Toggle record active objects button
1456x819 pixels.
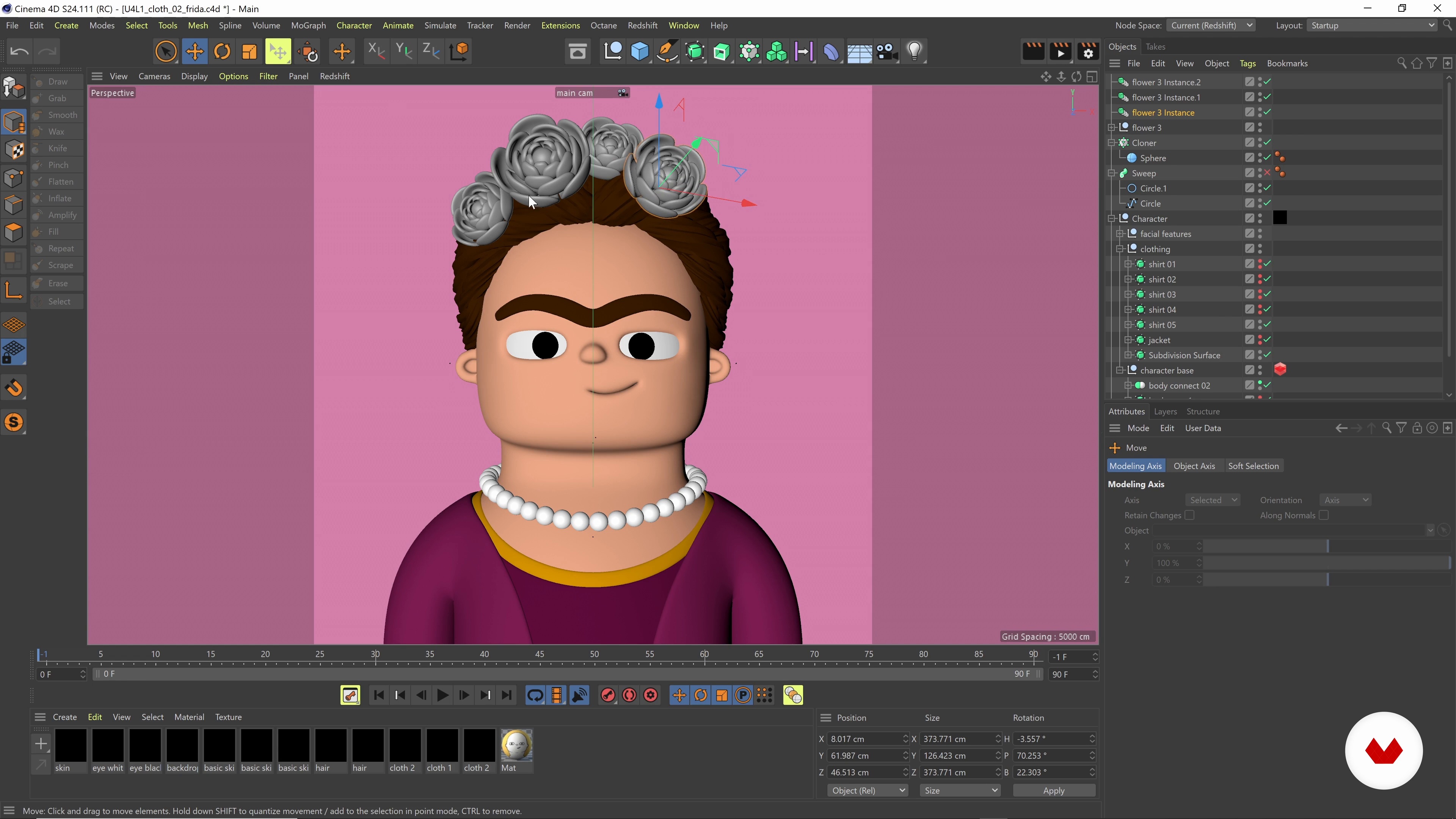607,695
